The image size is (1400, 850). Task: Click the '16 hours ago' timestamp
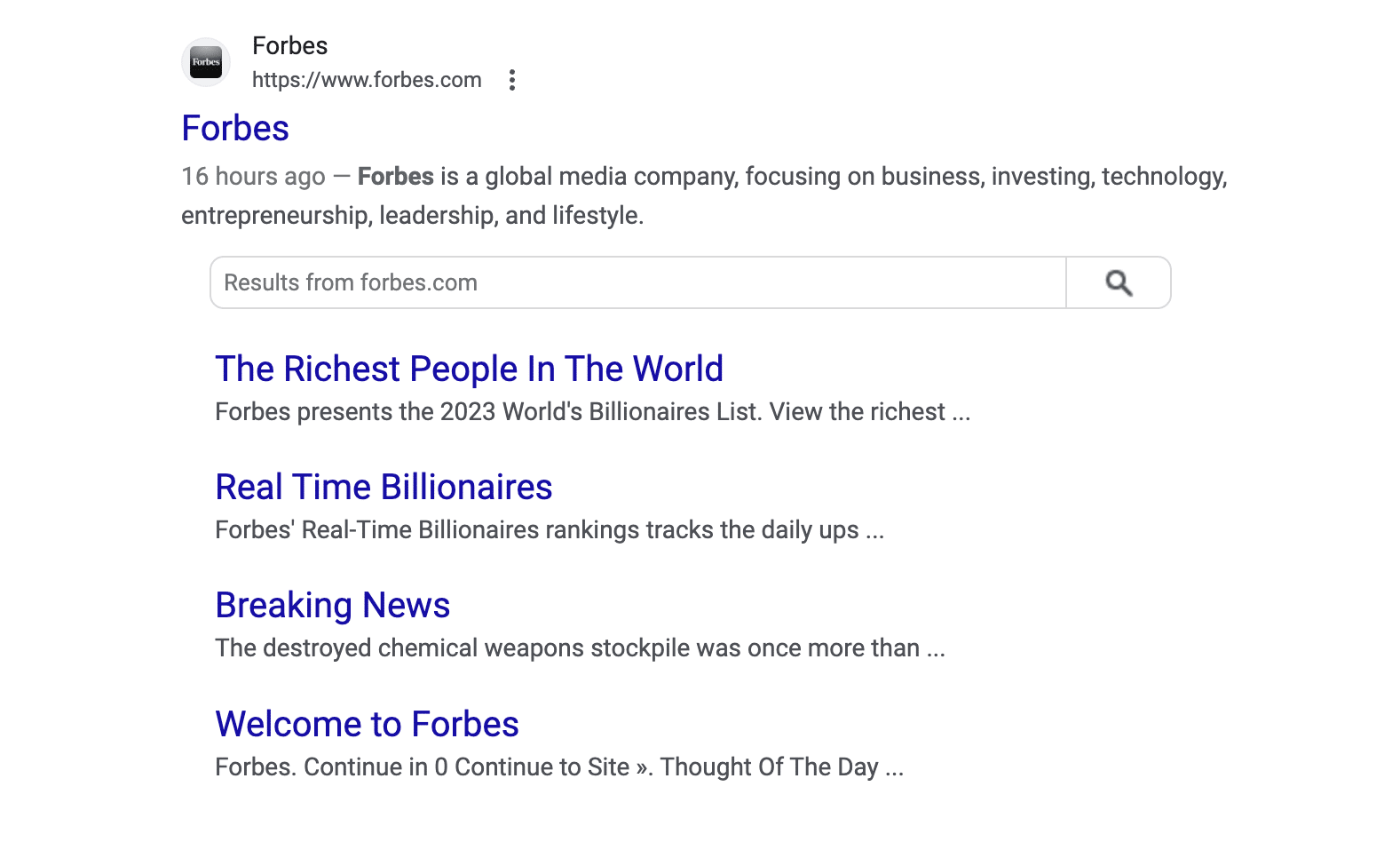click(253, 177)
